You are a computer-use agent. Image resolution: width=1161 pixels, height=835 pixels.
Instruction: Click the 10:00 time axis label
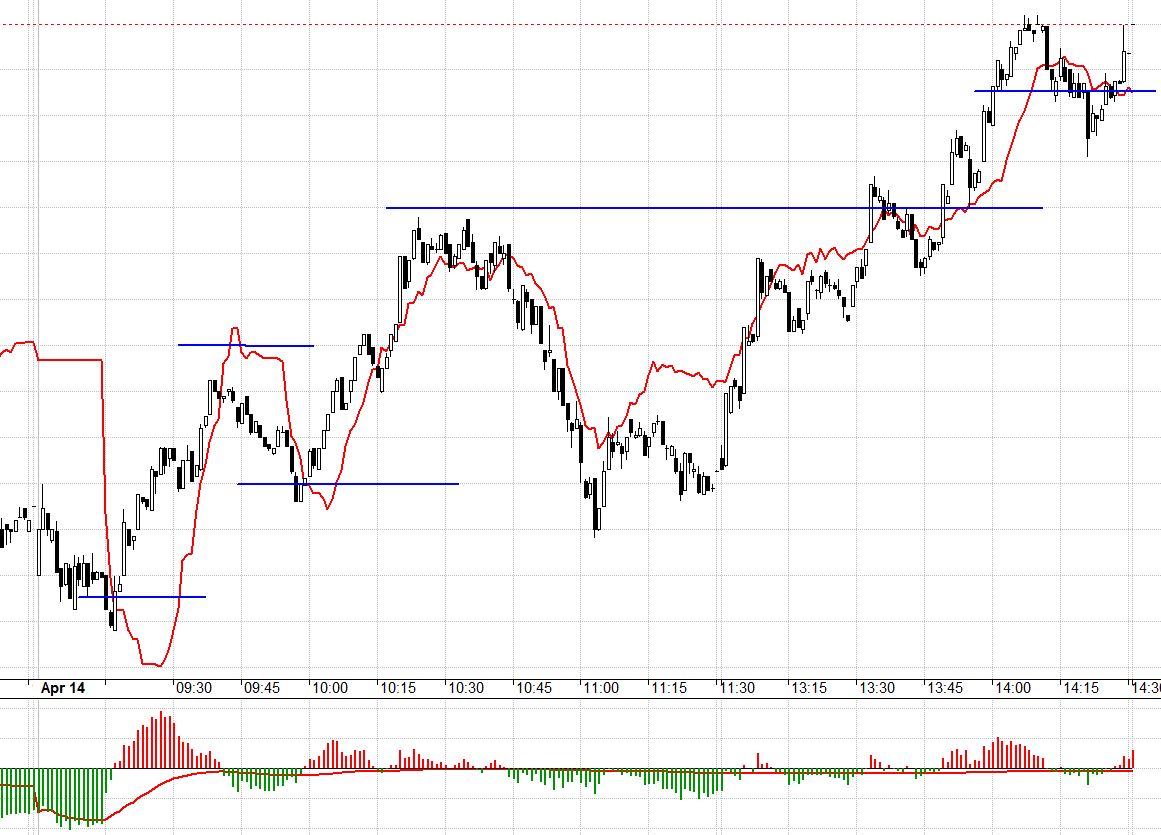(x=329, y=688)
